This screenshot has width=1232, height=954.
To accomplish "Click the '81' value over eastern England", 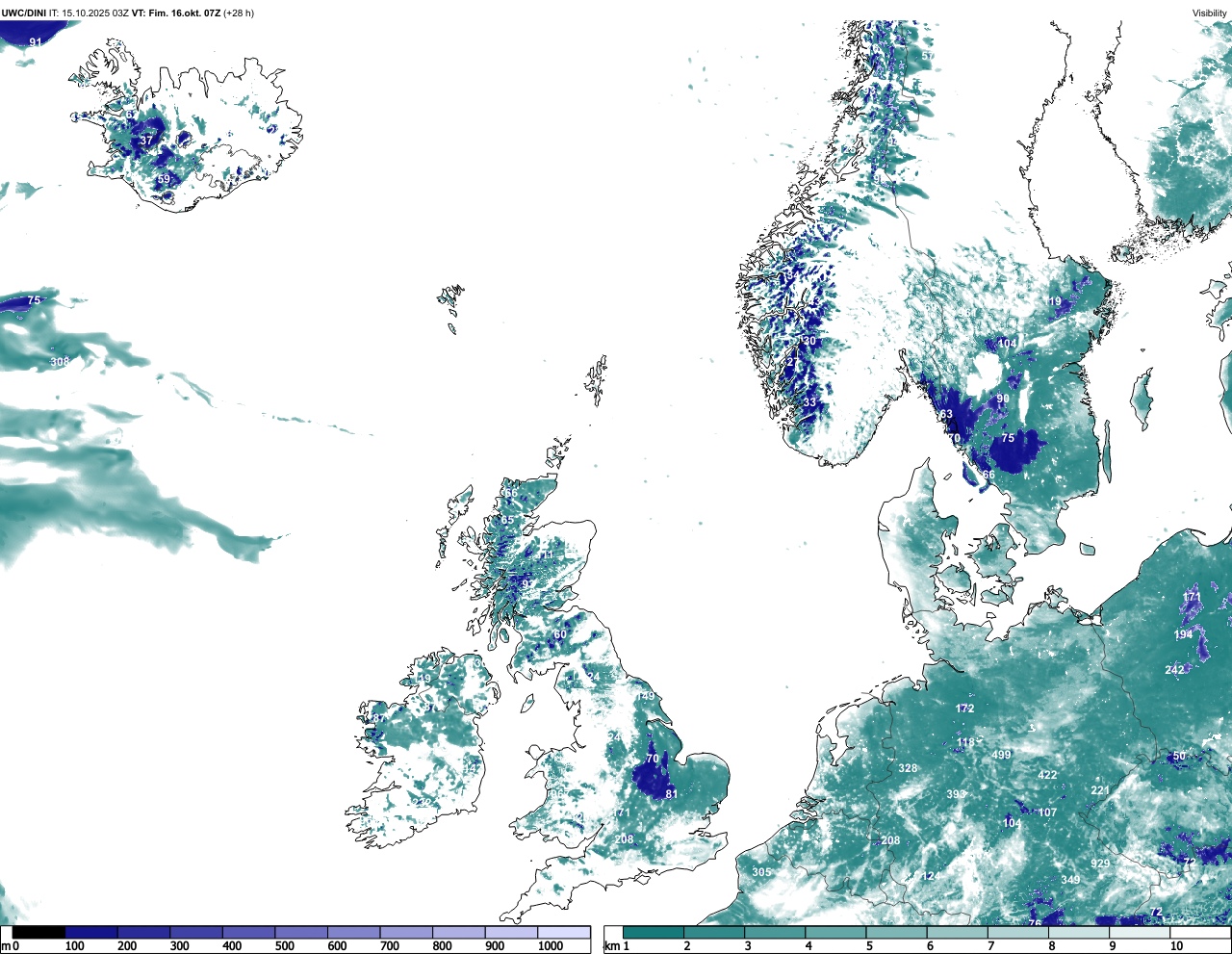I will 672,794.
